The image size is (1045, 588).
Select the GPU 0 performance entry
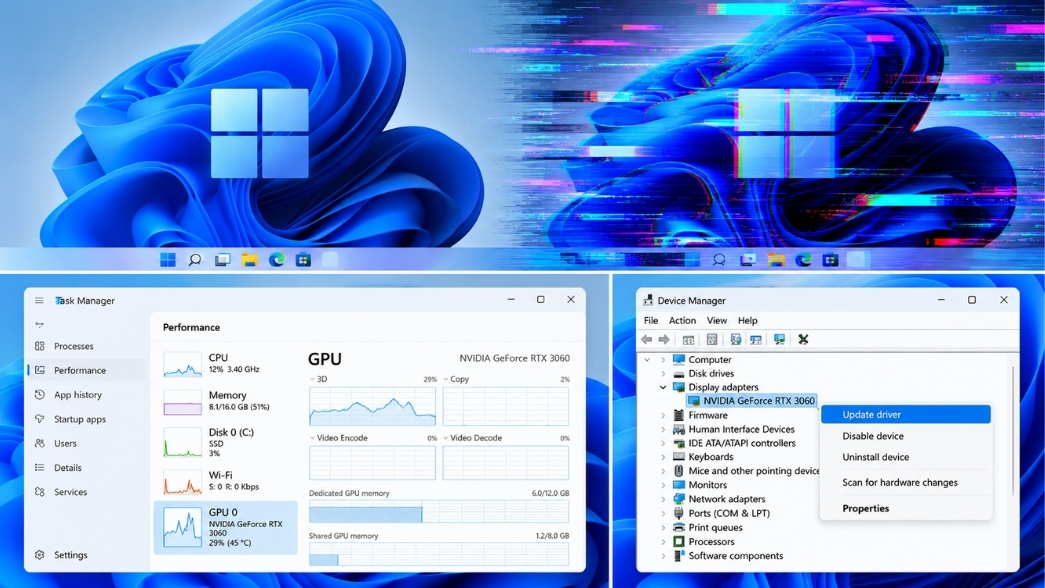pyautogui.click(x=225, y=527)
